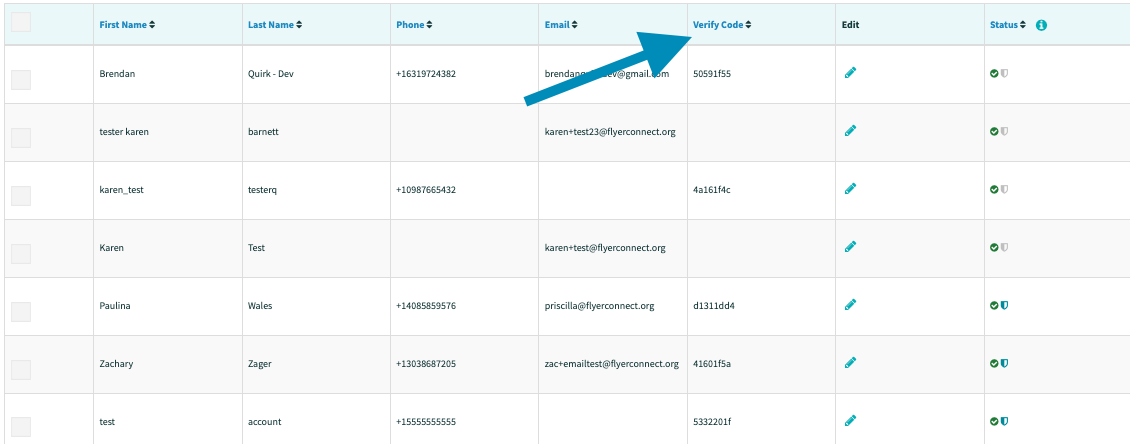
Task: Select the tester karen row checkbox
Action: coord(21,138)
